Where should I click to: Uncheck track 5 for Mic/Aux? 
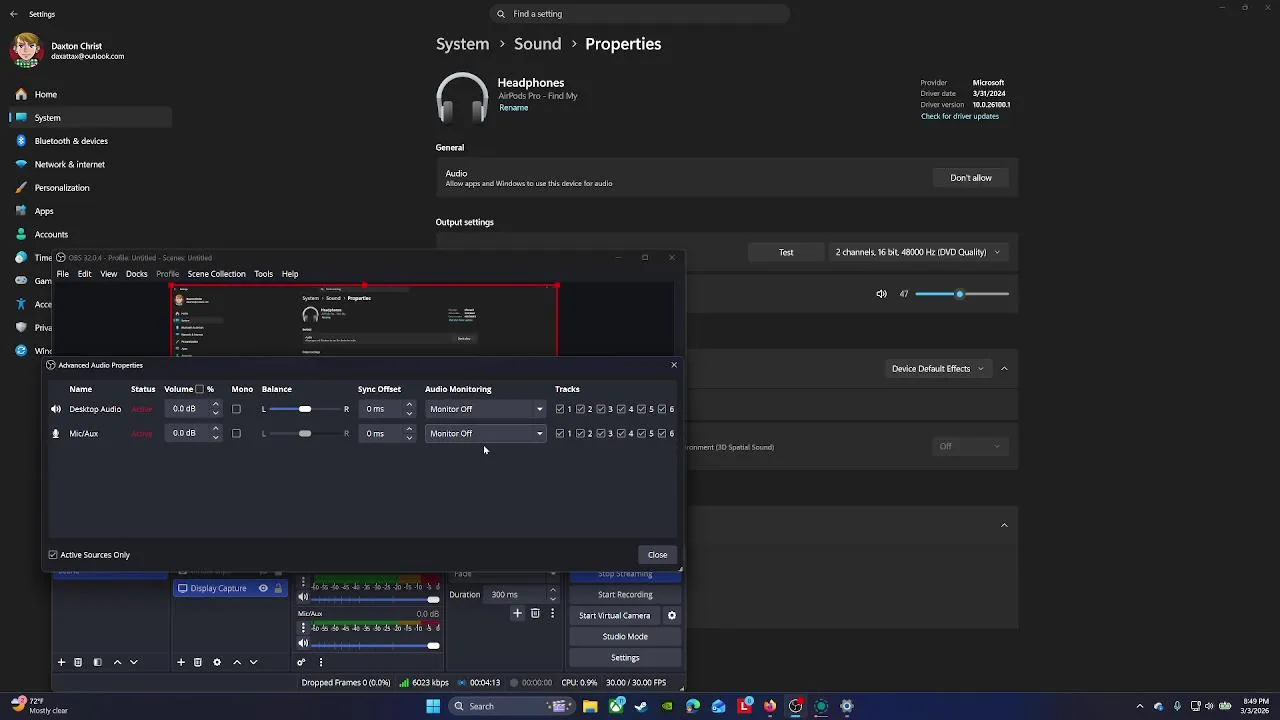pos(642,433)
